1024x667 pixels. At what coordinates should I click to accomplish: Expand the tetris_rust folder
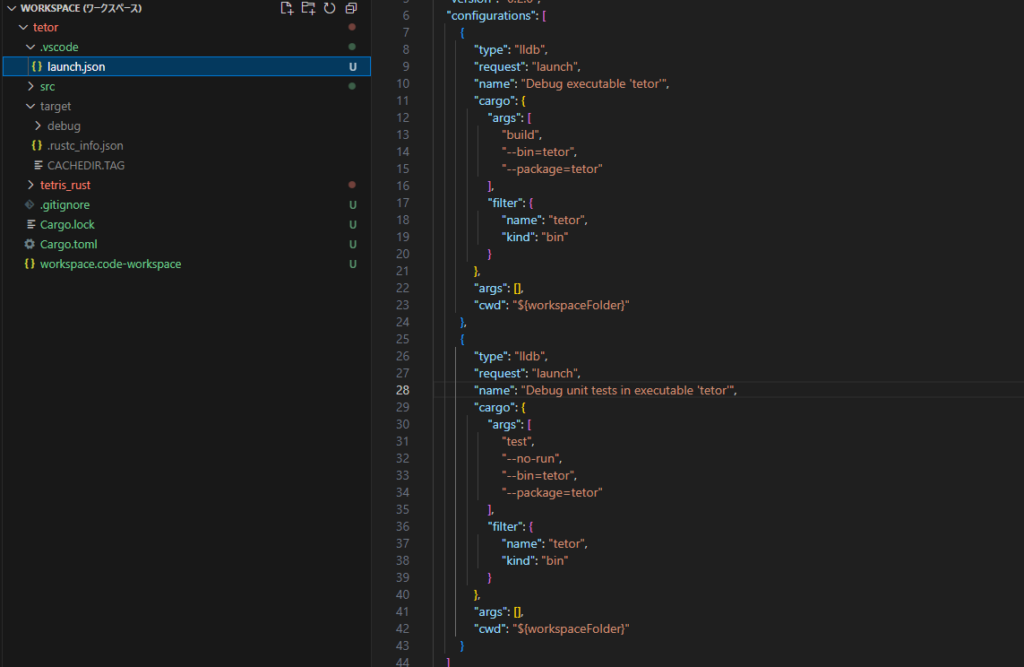31,185
